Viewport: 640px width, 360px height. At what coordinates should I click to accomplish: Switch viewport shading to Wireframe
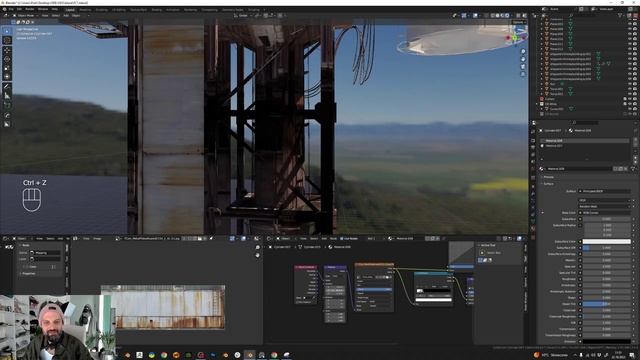click(493, 16)
